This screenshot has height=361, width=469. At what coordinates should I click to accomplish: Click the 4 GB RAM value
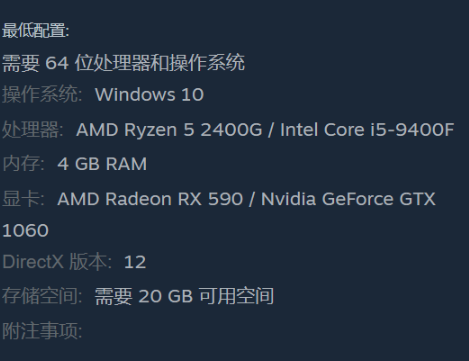(x=102, y=164)
